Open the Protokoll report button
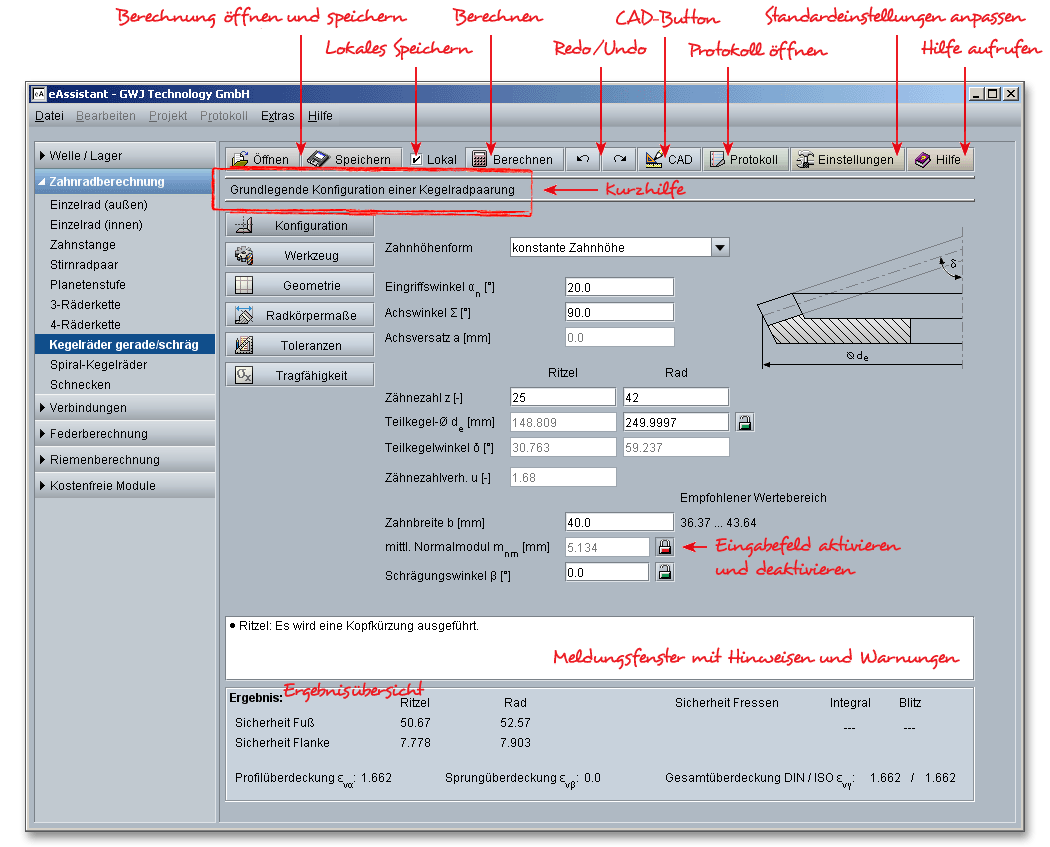This screenshot has height=847, width=1050. pos(743,159)
